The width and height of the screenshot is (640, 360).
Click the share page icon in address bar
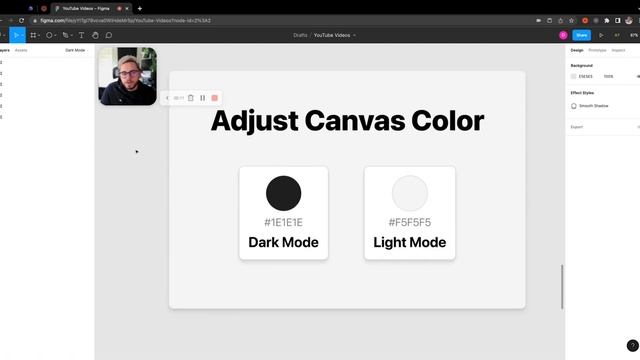tap(560, 20)
